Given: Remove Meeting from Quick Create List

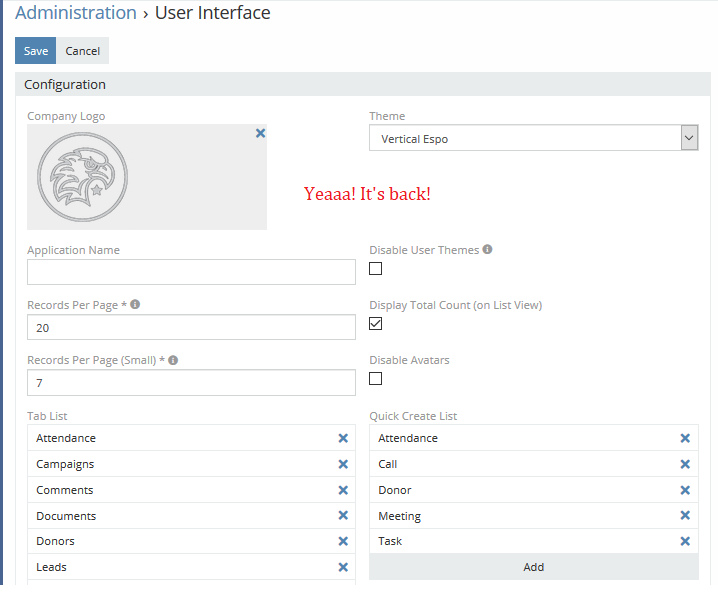Looking at the screenshot, I should [x=685, y=516].
